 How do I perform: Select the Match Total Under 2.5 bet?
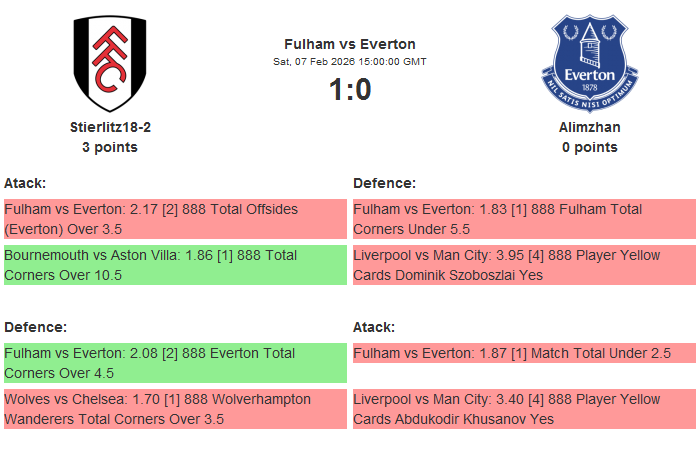(x=523, y=353)
